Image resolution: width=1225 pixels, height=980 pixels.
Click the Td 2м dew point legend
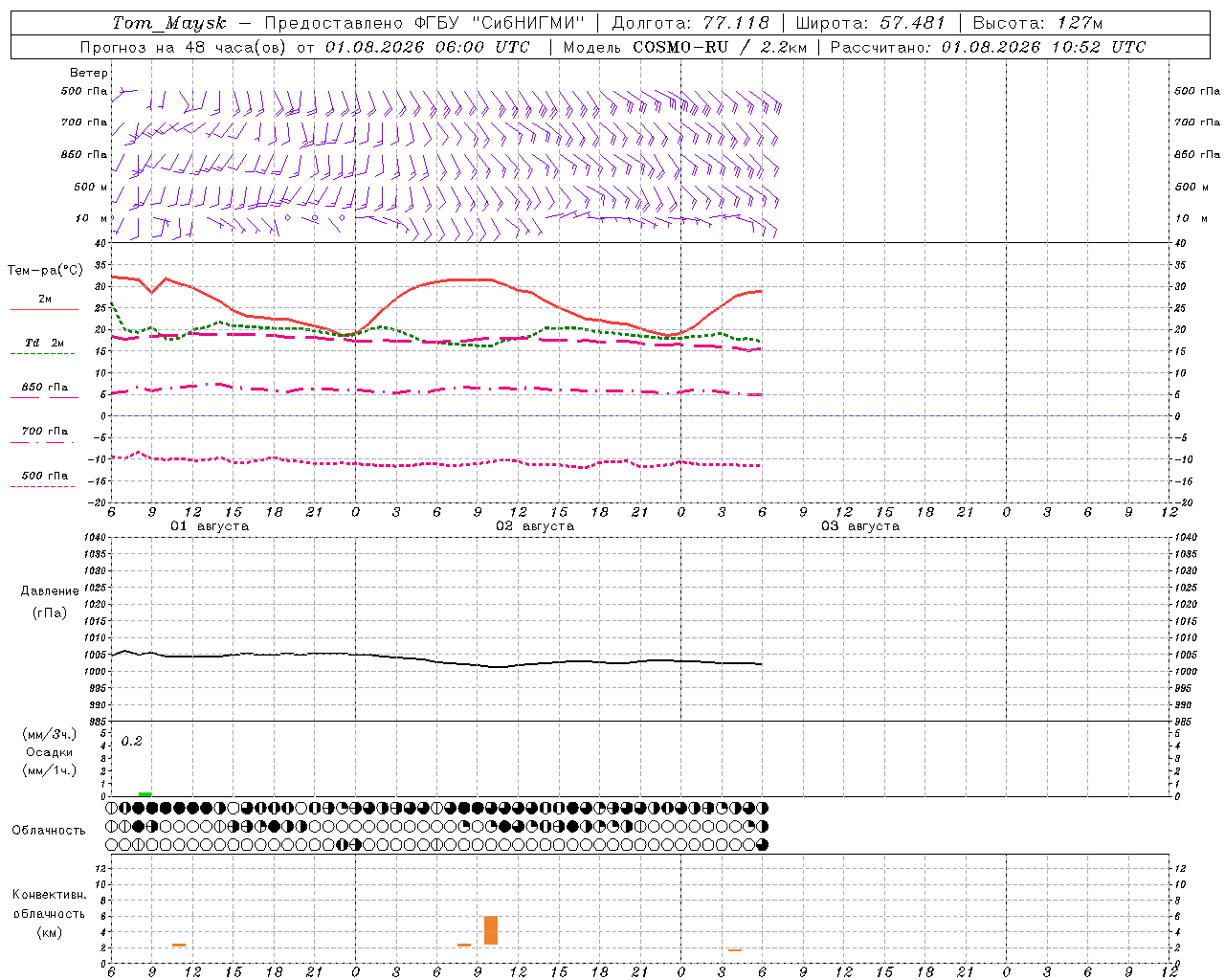[44, 344]
